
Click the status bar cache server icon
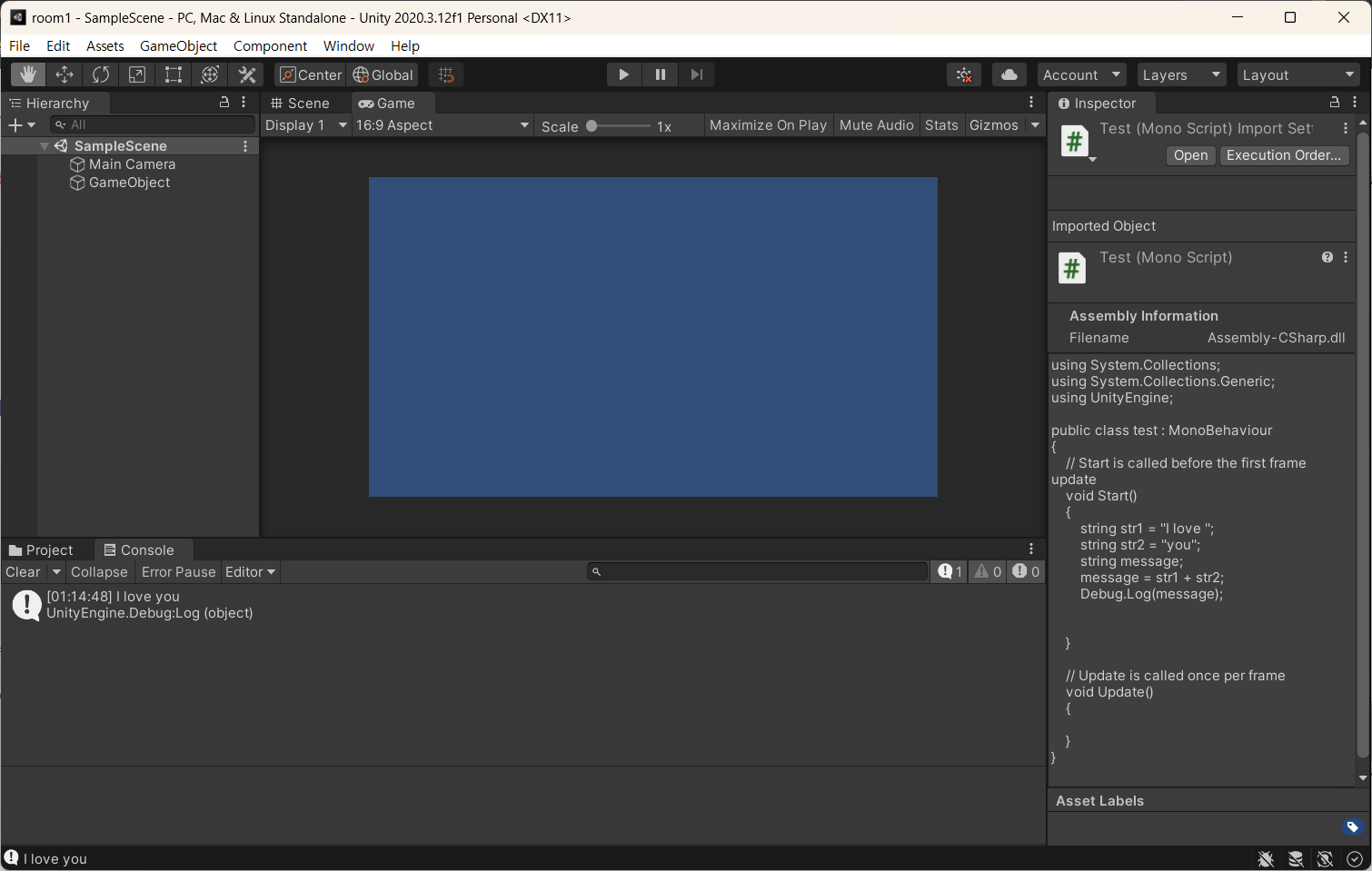click(x=1296, y=858)
